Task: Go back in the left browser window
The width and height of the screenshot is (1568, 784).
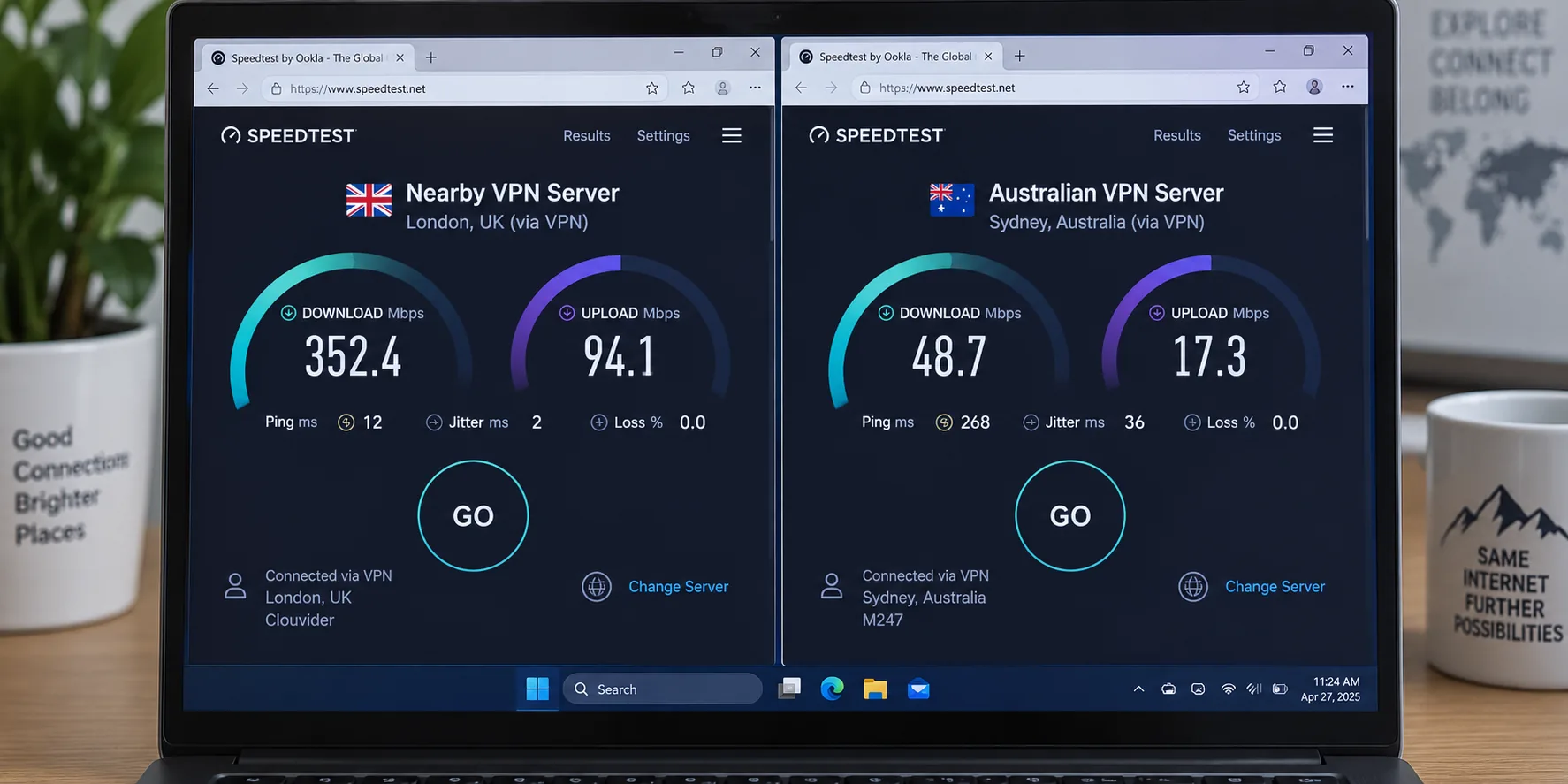Action: click(213, 88)
